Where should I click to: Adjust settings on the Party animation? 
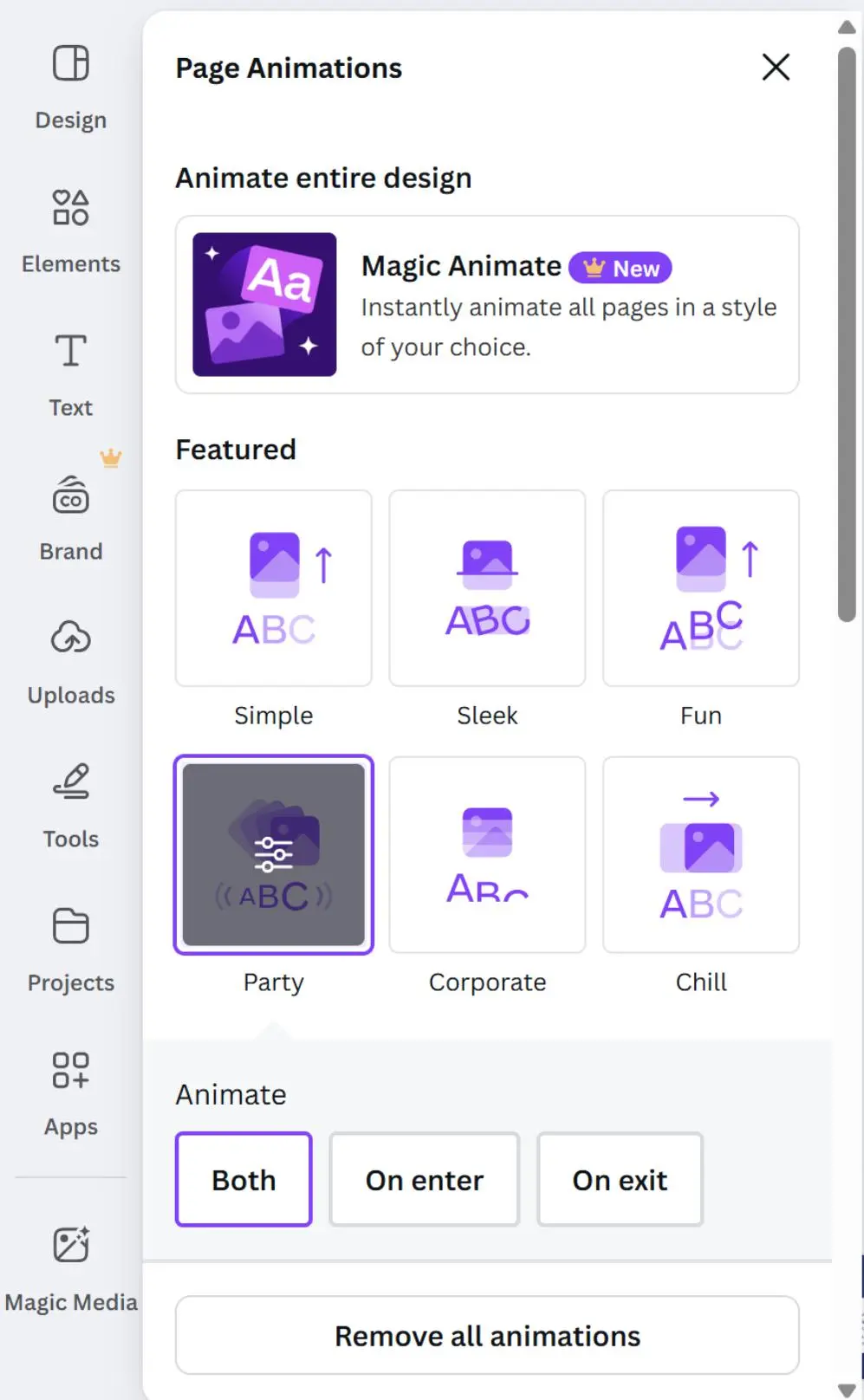(x=274, y=854)
